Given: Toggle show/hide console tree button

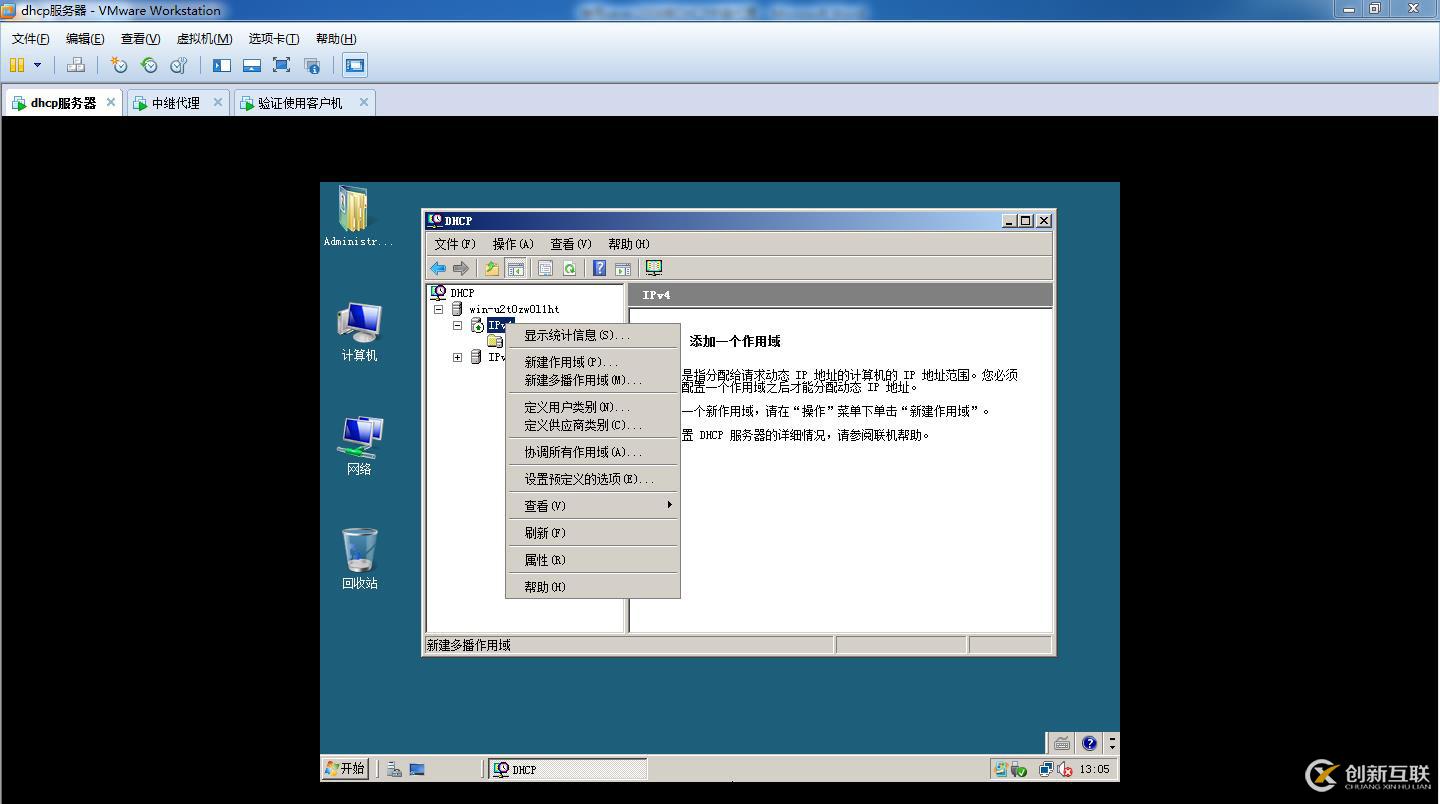Looking at the screenshot, I should (515, 268).
